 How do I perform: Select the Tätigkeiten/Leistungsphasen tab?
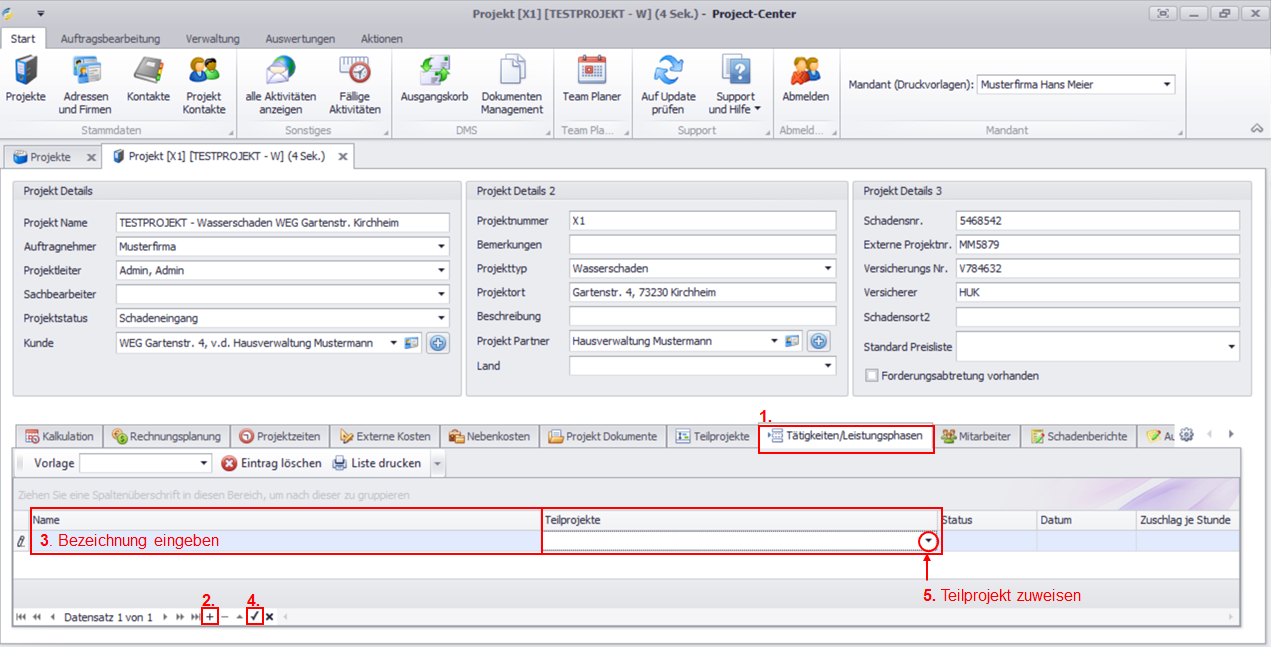(x=846, y=436)
